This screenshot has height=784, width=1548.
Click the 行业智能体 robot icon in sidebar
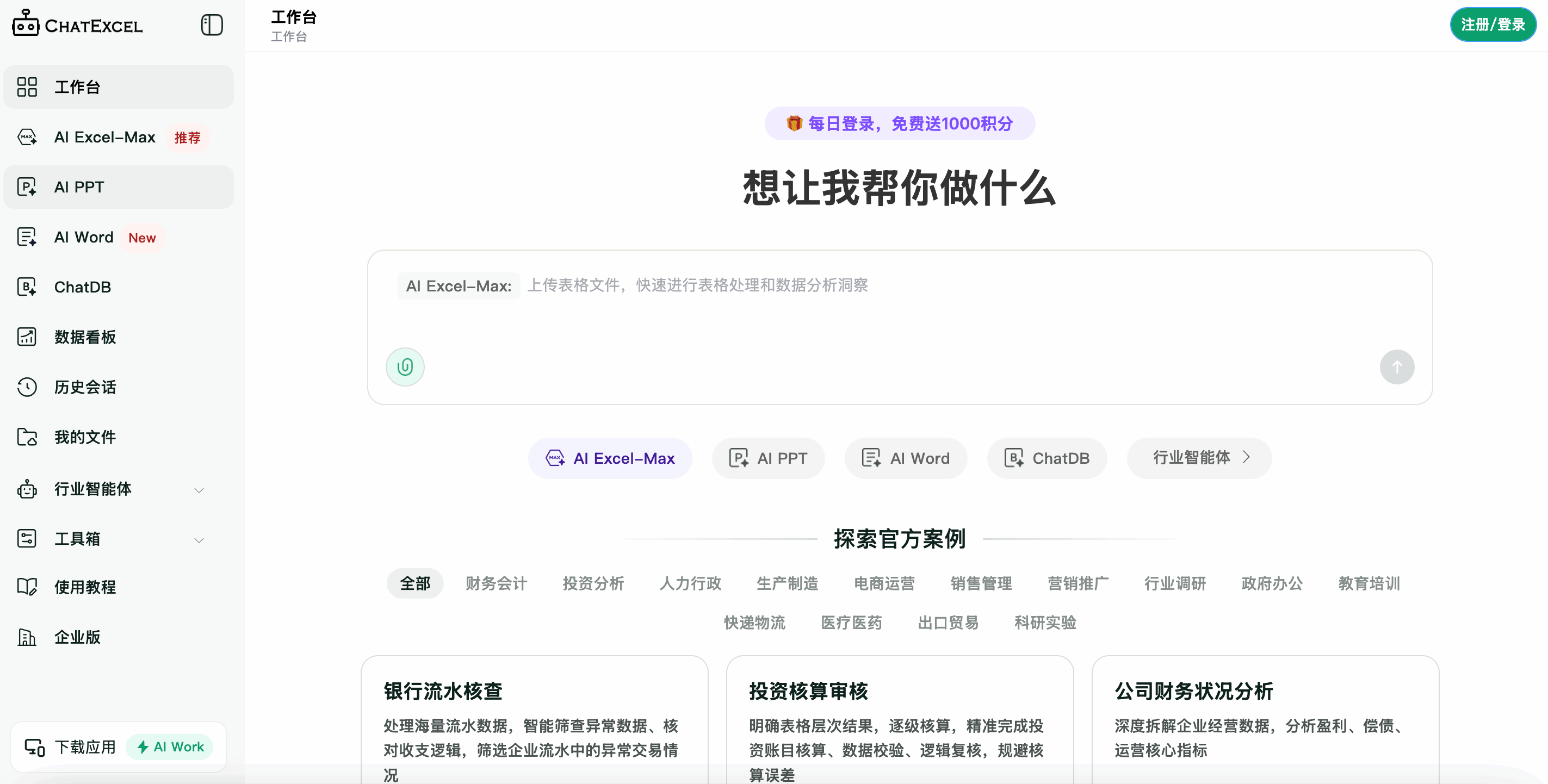[x=27, y=489]
